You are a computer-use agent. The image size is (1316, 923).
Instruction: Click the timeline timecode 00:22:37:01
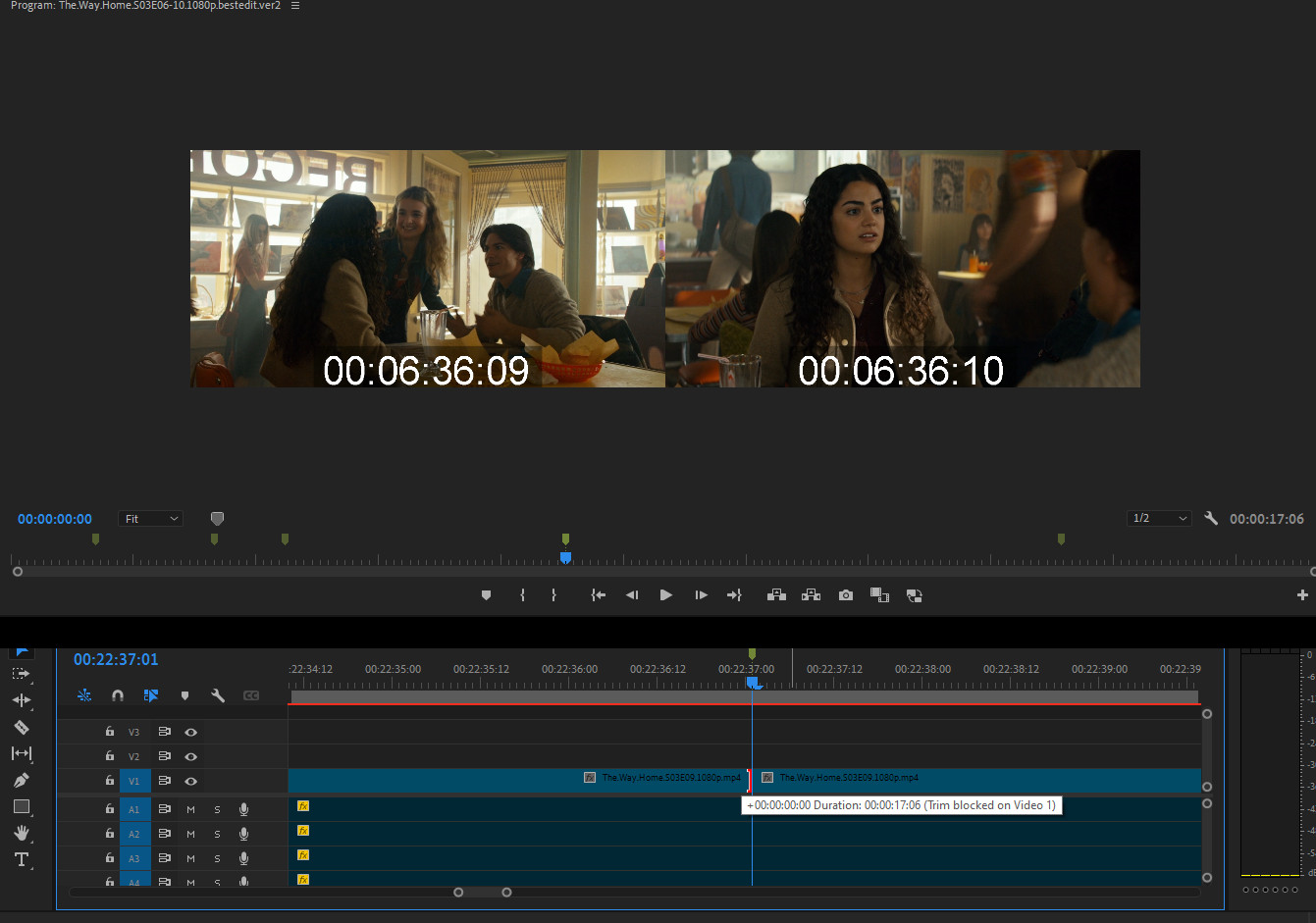click(116, 659)
